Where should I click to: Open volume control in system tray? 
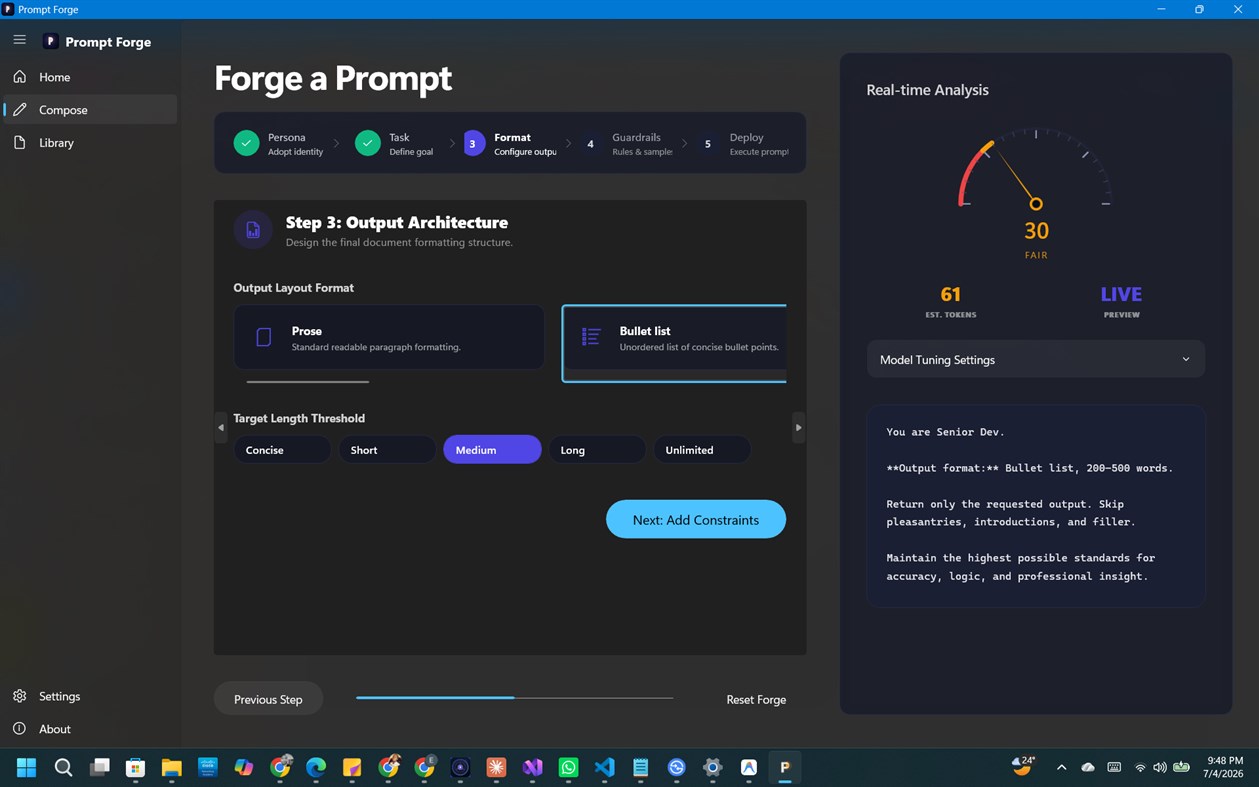1159,767
